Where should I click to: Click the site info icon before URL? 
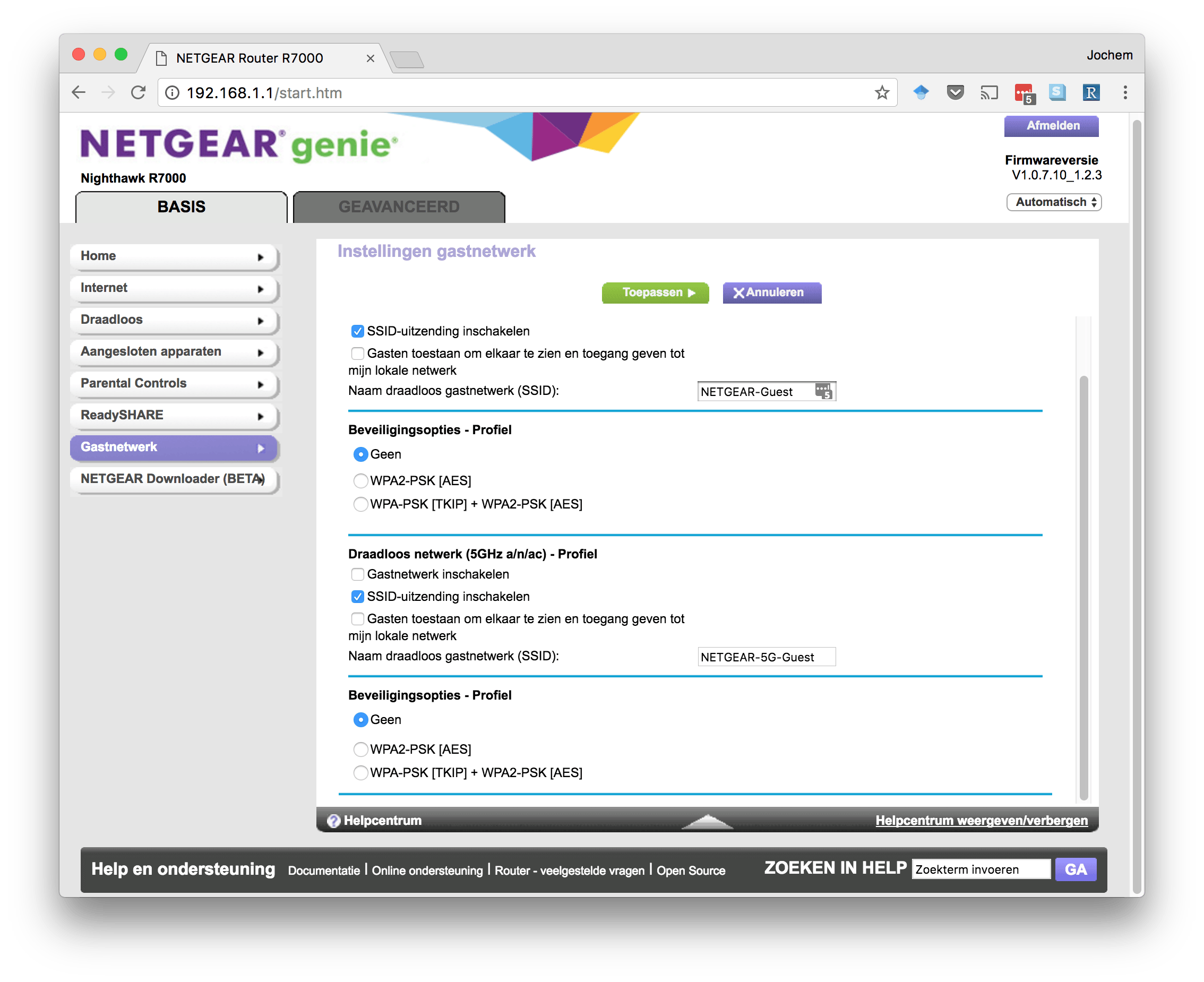[x=172, y=93]
